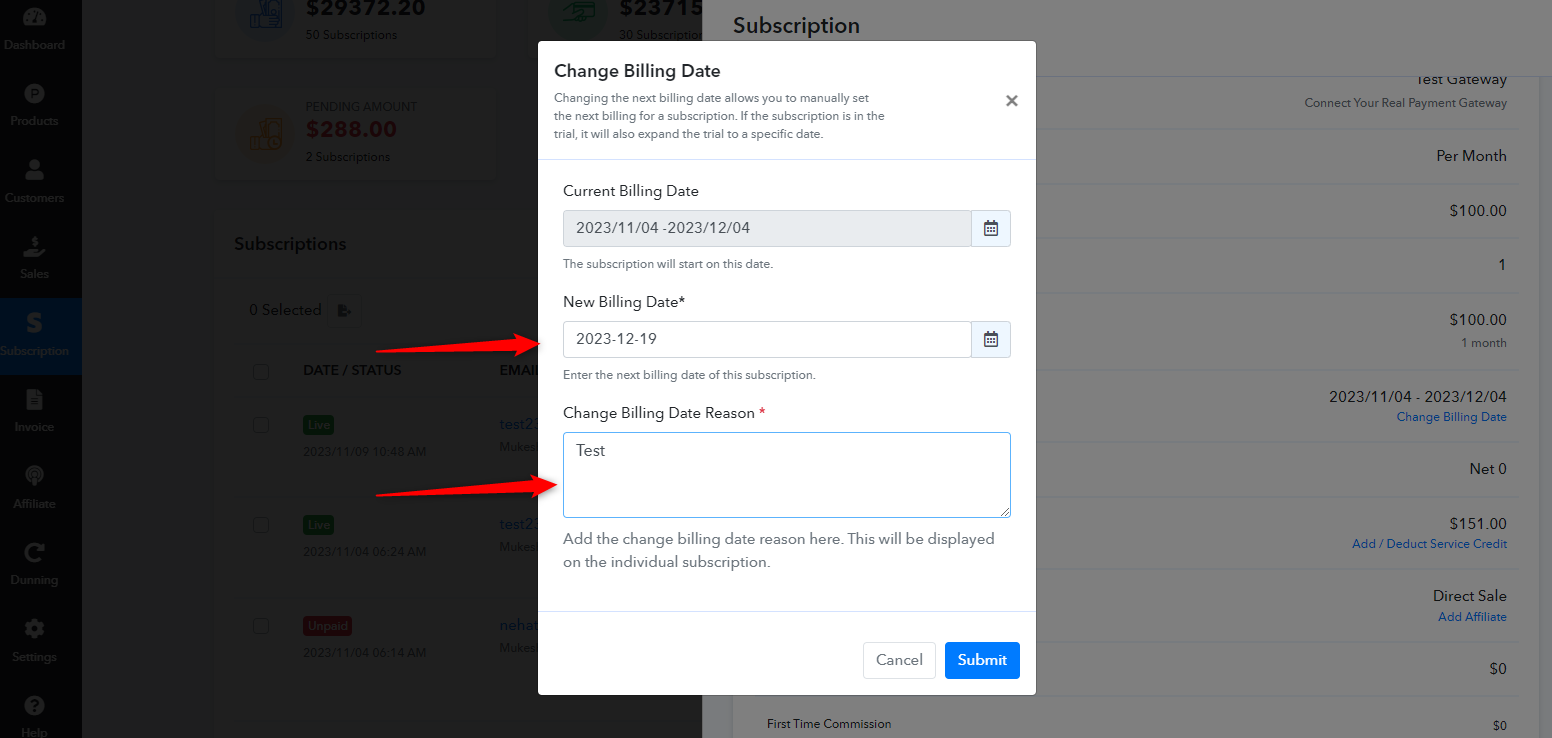Image resolution: width=1552 pixels, height=738 pixels.
Task: Open Products from the sidebar
Action: click(34, 106)
